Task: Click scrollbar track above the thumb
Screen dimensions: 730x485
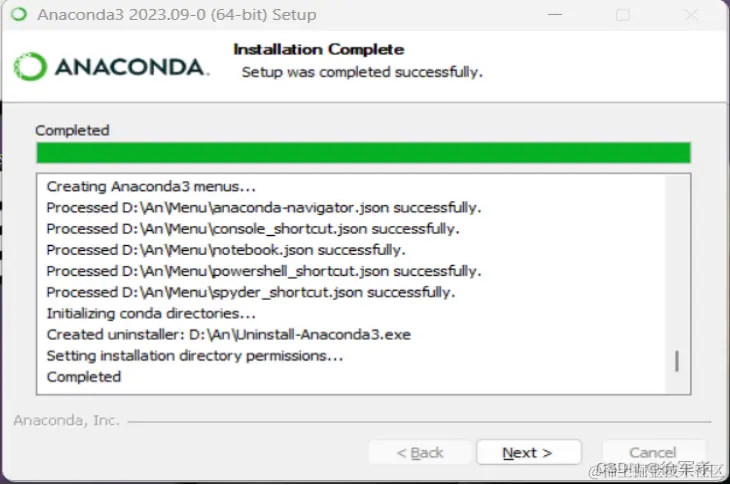Action: point(677,262)
